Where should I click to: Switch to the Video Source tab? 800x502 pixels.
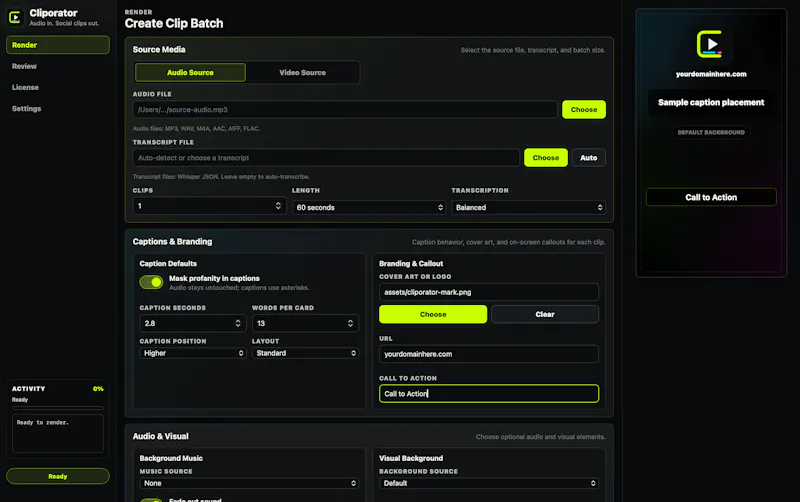(x=303, y=72)
